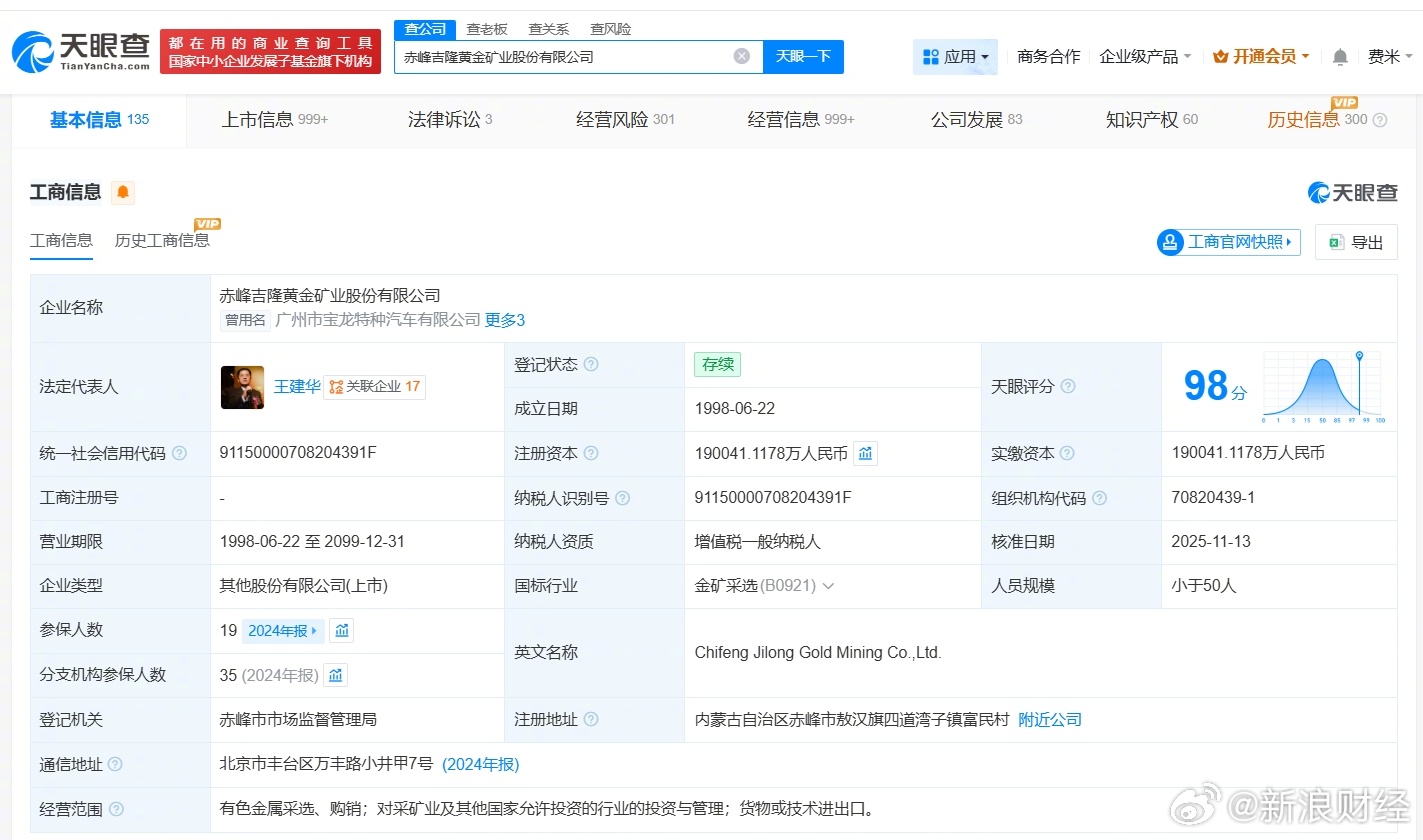The height and width of the screenshot is (840, 1423).
Task: Open chart icon next to 注册资本
Action: pos(866,453)
